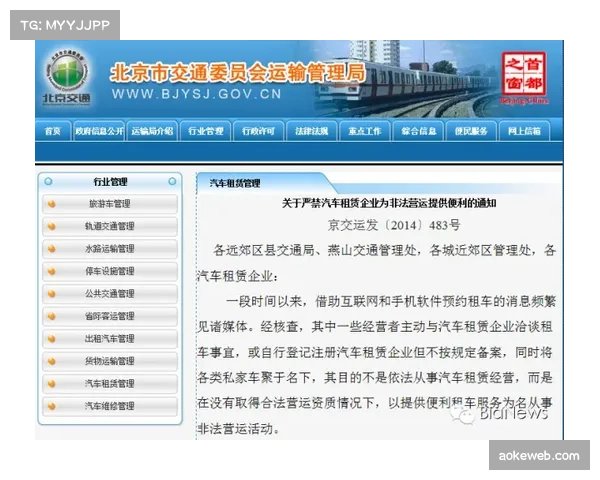Select 旅游车管理 in the sidebar
The width and height of the screenshot is (600, 480).
coord(110,204)
